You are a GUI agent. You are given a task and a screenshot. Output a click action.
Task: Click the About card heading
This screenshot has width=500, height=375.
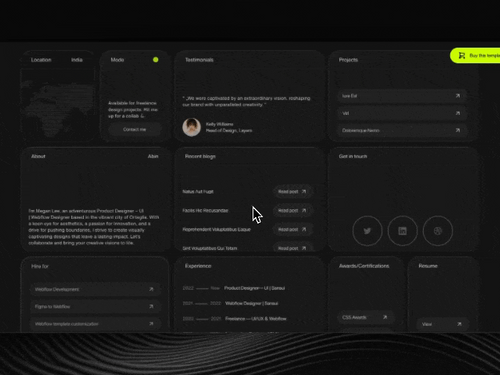[38, 156]
